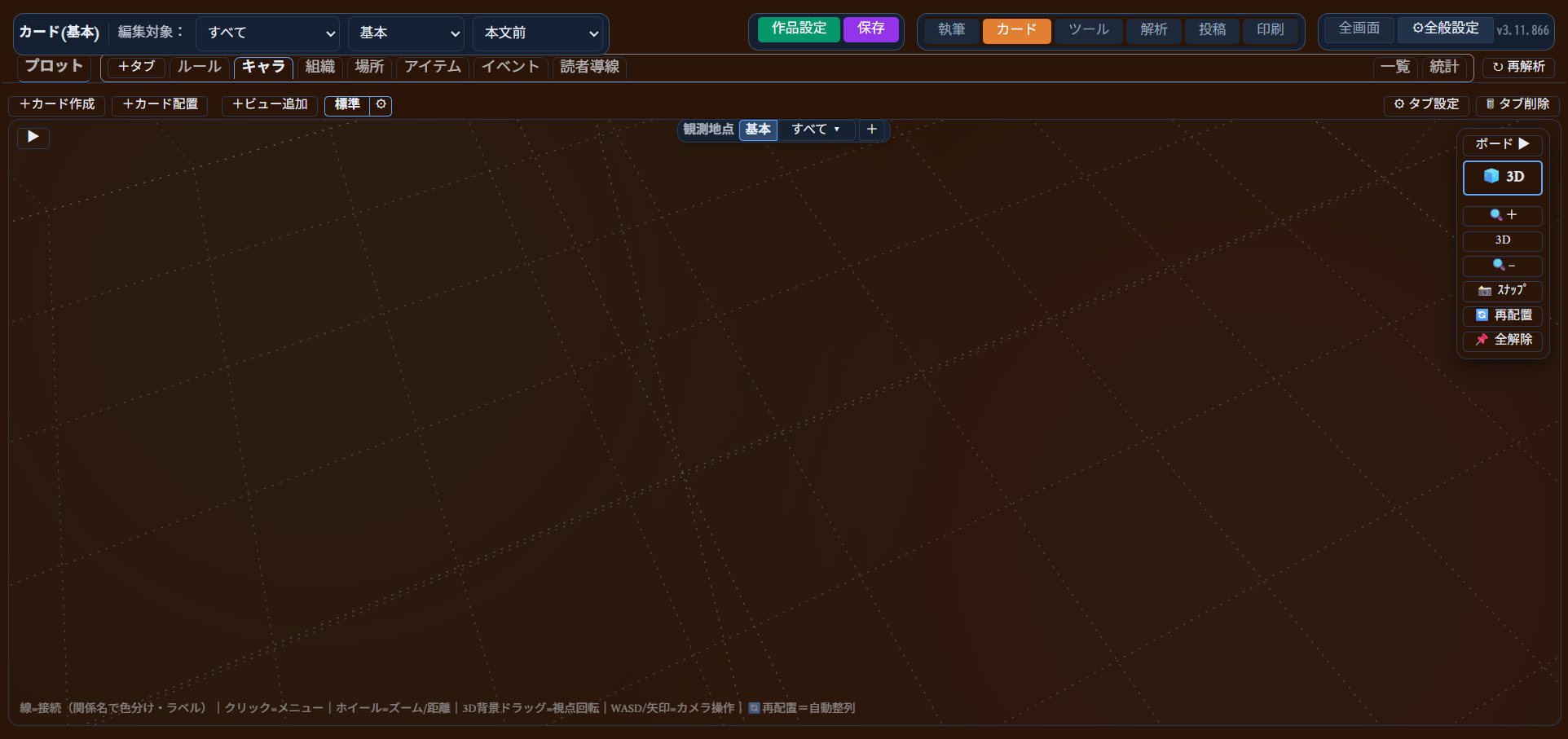Screen dimensions: 1568x739
Task: Open the すべて observation filter dropdown
Action: [x=816, y=130]
